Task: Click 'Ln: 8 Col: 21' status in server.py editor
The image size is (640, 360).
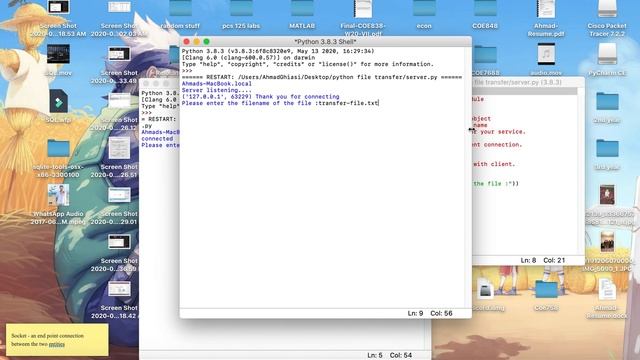Action: coord(543,260)
